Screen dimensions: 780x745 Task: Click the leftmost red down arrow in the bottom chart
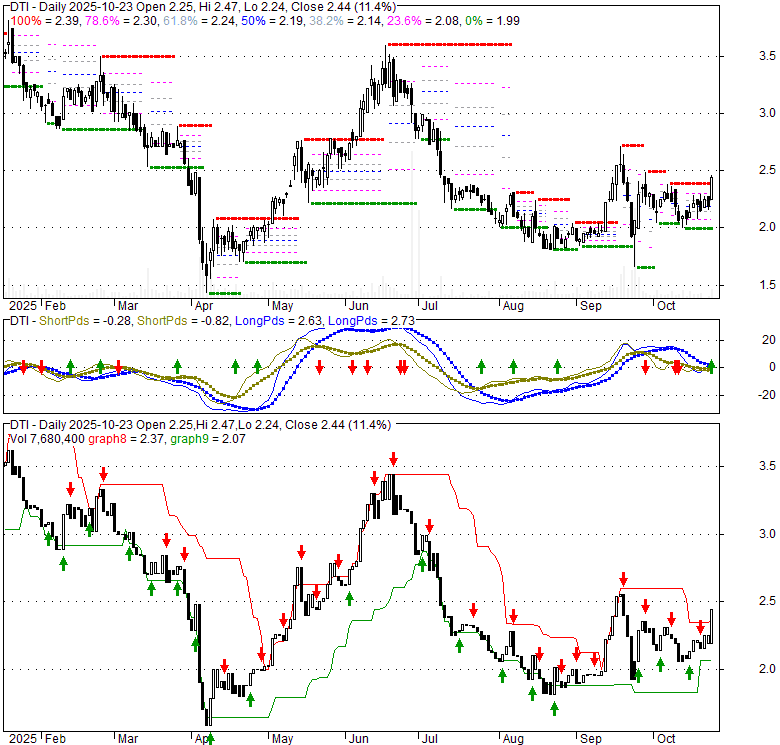pyautogui.click(x=70, y=489)
